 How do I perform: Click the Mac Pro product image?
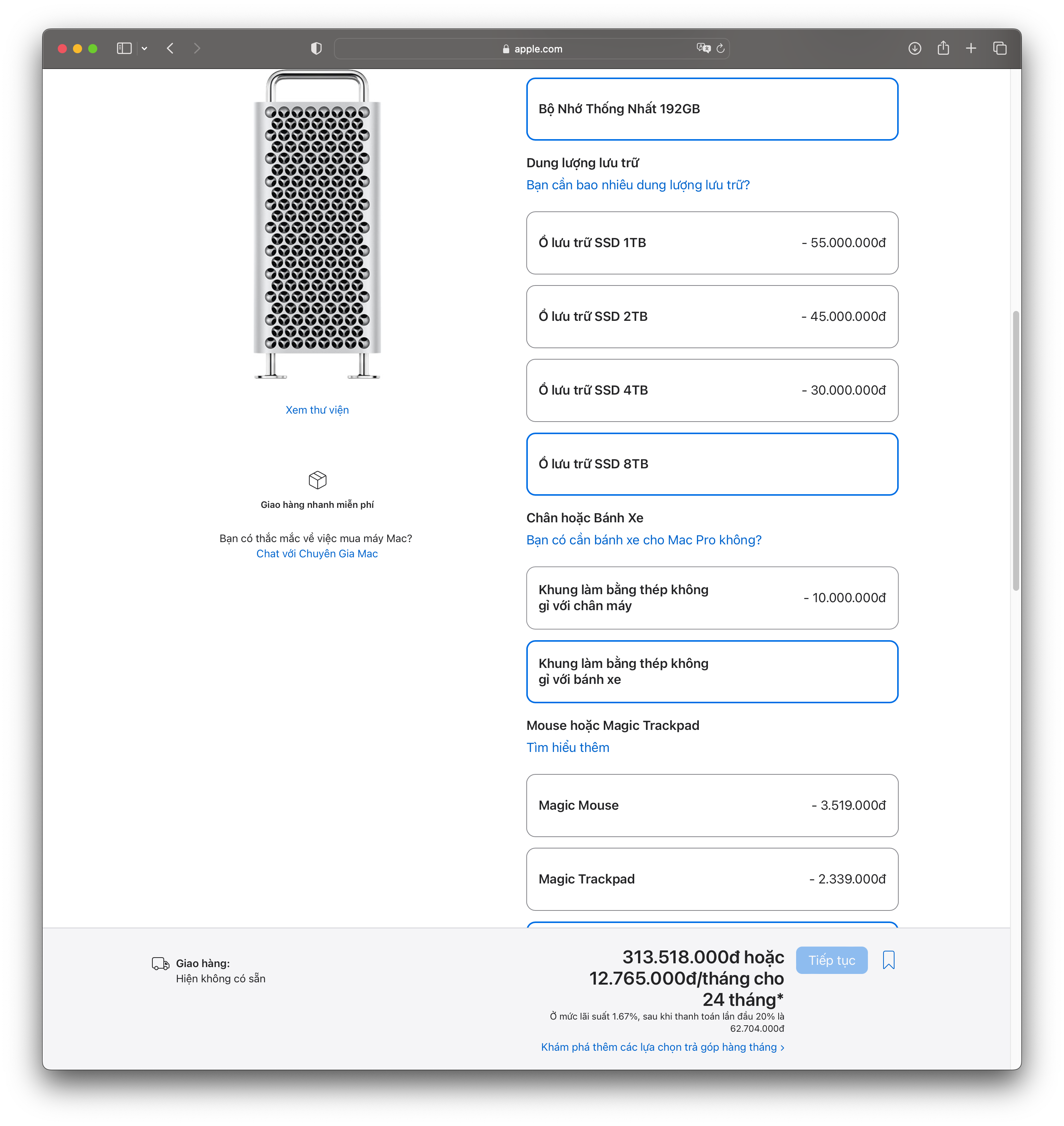(x=317, y=224)
